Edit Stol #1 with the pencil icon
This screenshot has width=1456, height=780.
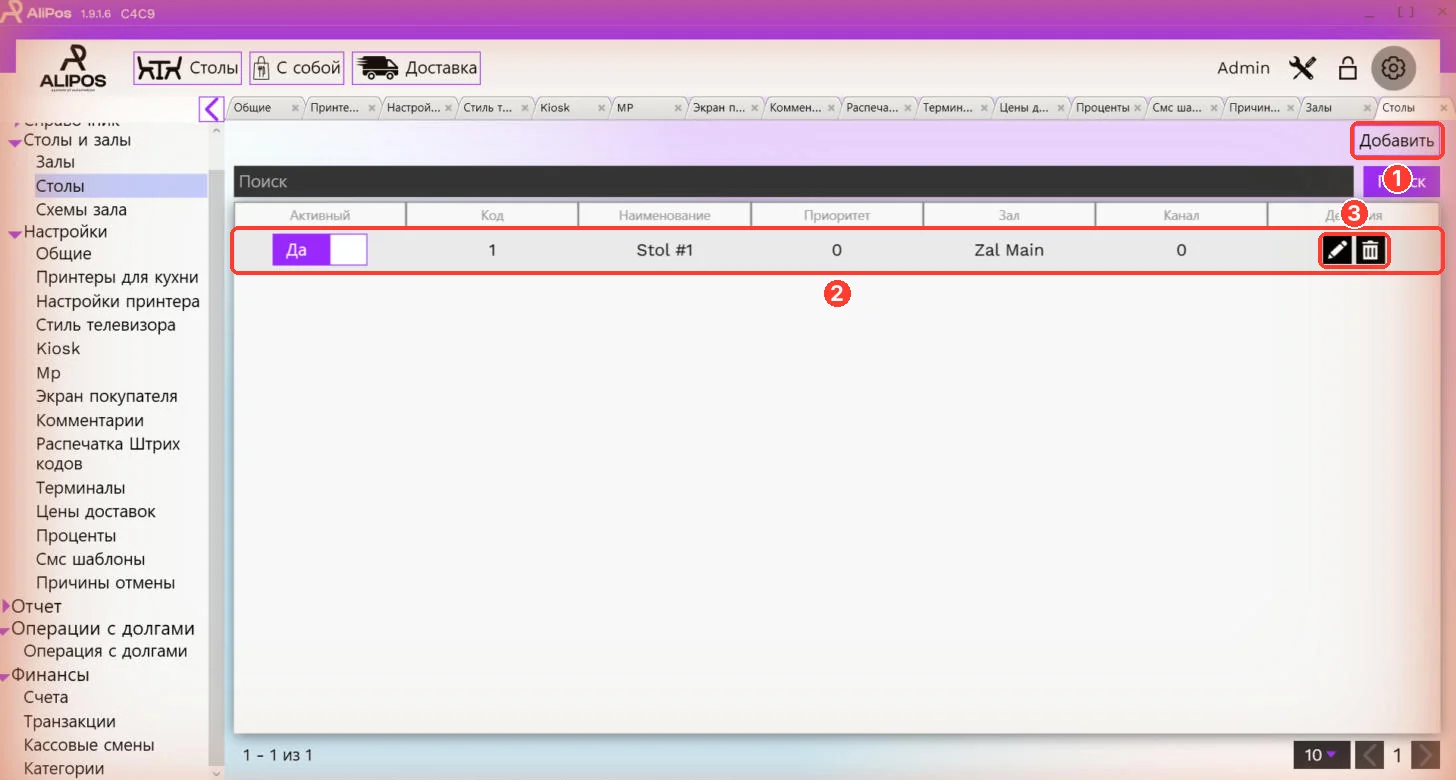[1337, 251]
